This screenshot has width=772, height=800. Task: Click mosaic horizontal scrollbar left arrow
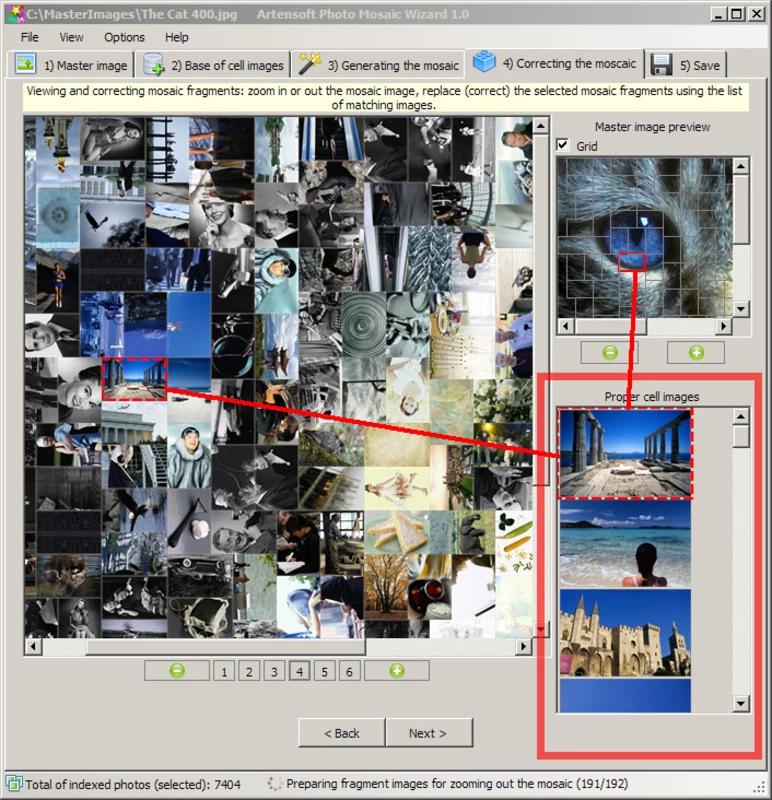click(x=33, y=646)
